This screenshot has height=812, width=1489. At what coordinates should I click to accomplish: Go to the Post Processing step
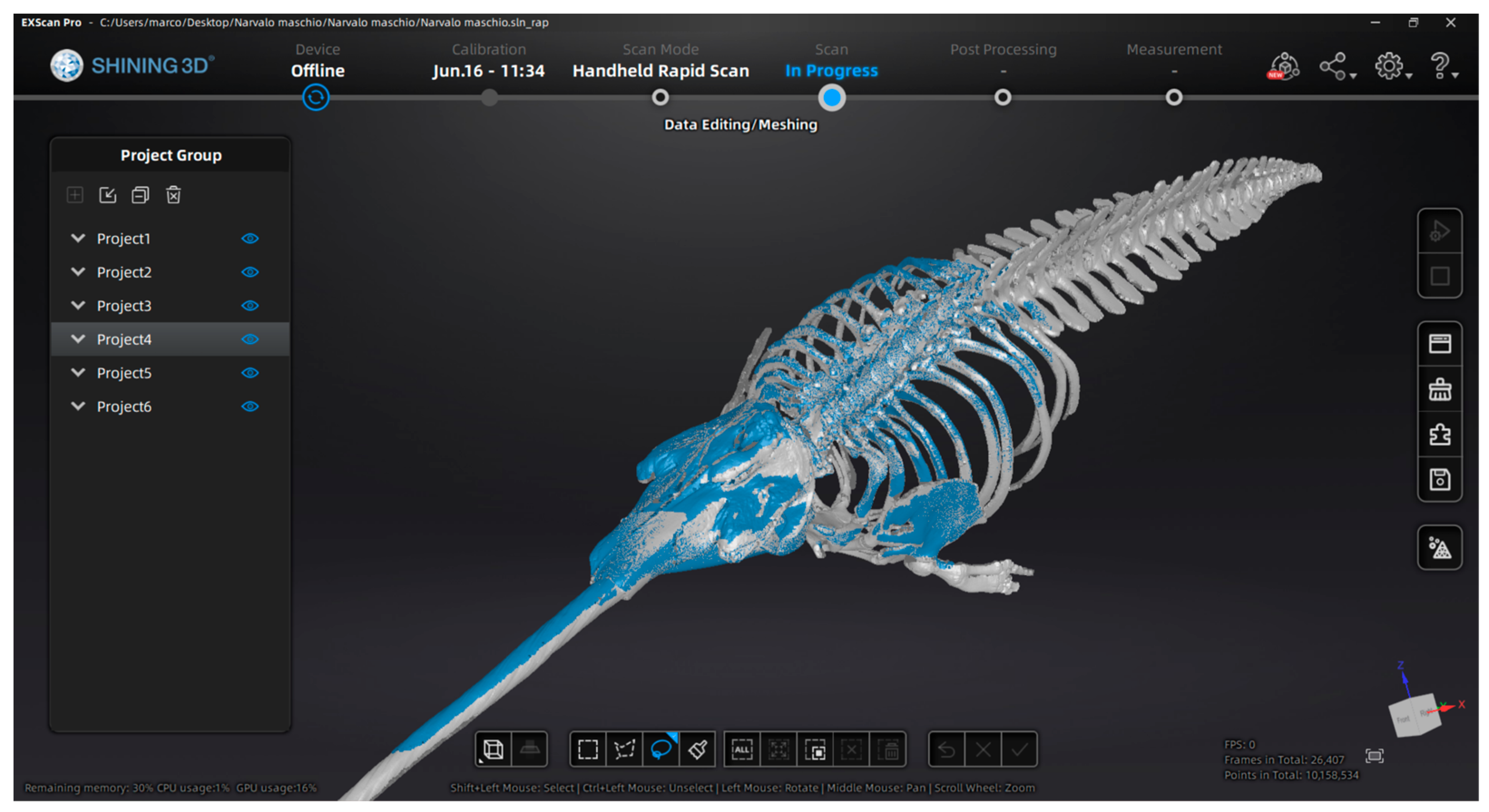click(1002, 97)
